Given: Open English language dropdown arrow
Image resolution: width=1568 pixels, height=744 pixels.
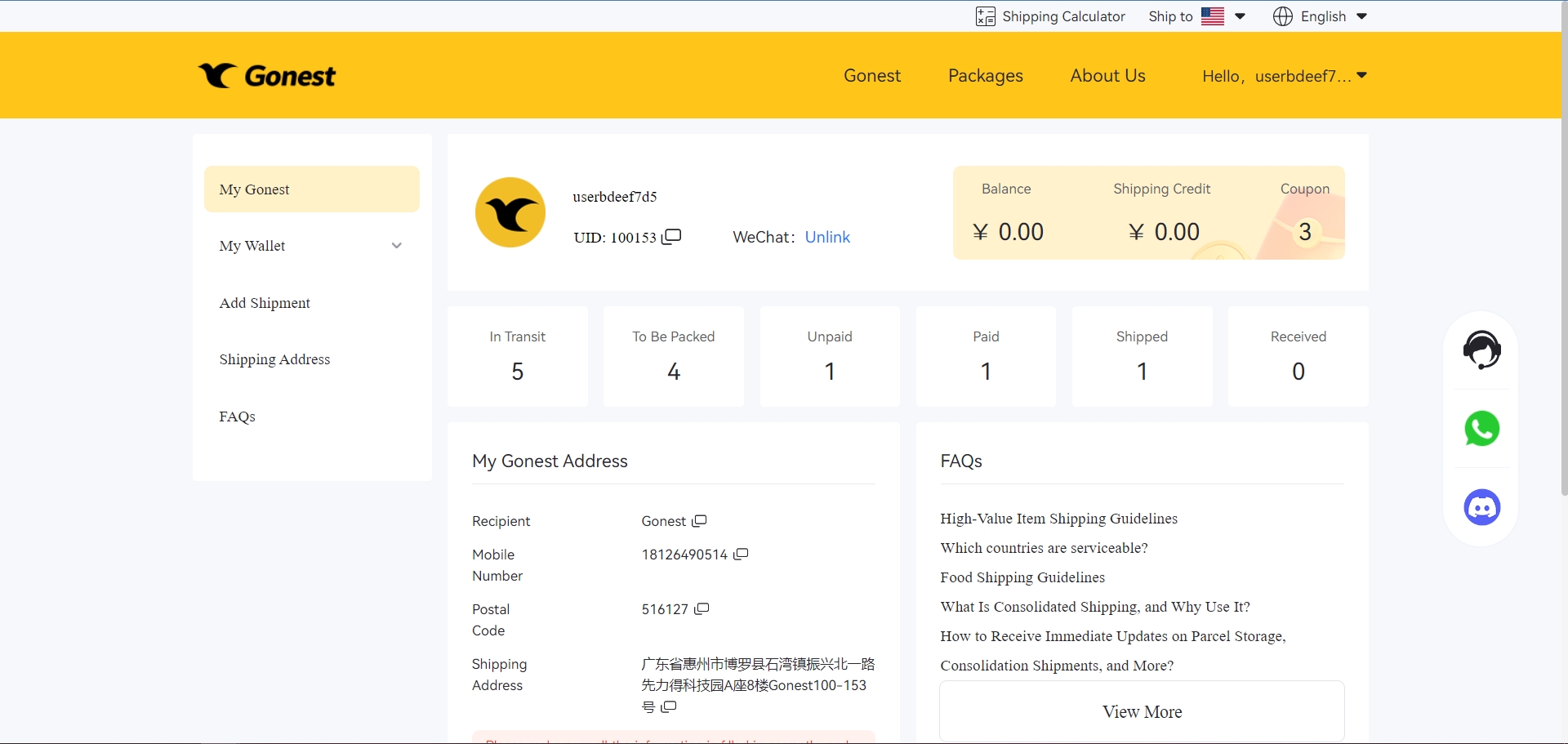Looking at the screenshot, I should 1361,16.
